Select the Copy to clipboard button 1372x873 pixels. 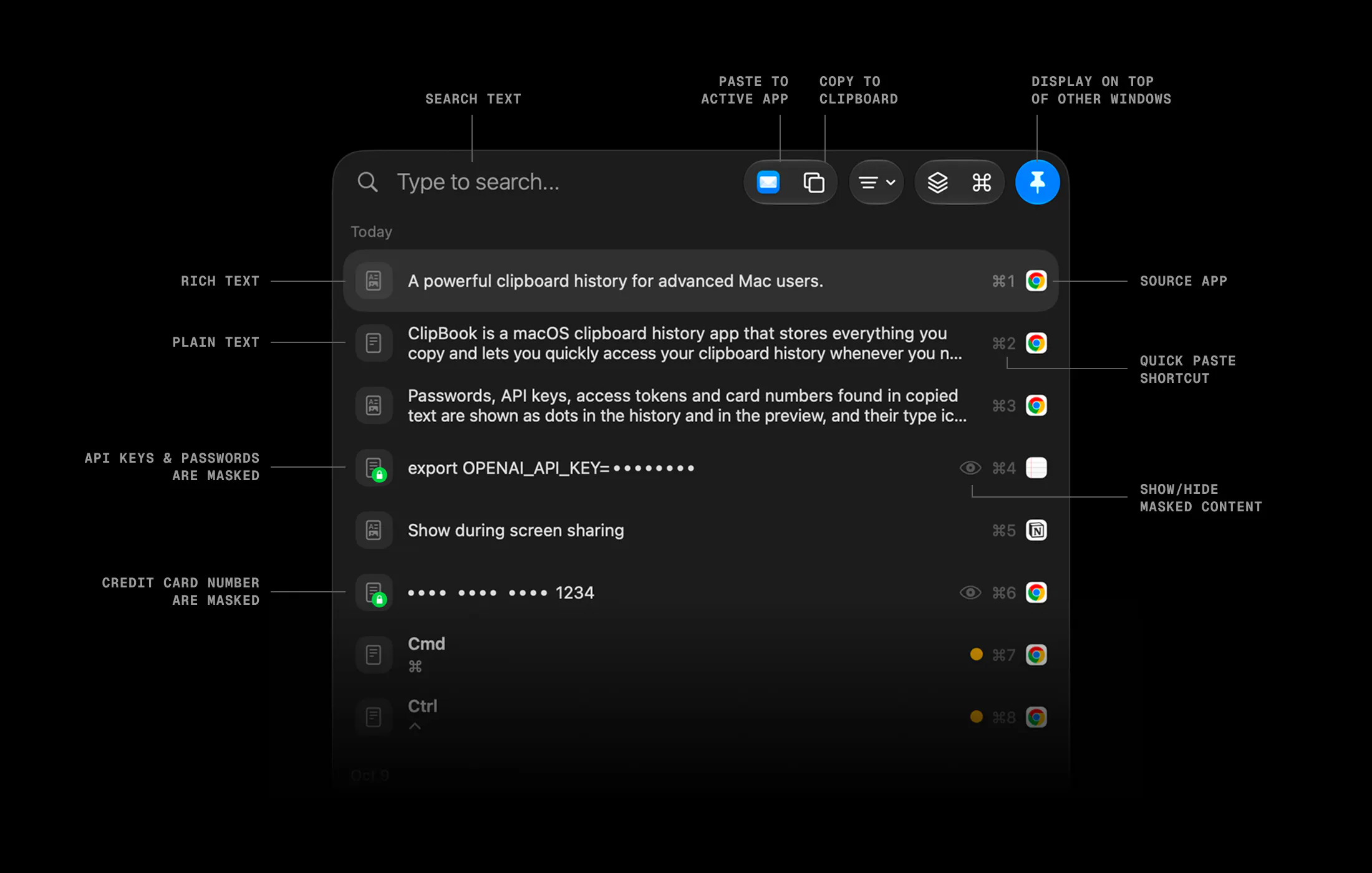[x=813, y=182]
